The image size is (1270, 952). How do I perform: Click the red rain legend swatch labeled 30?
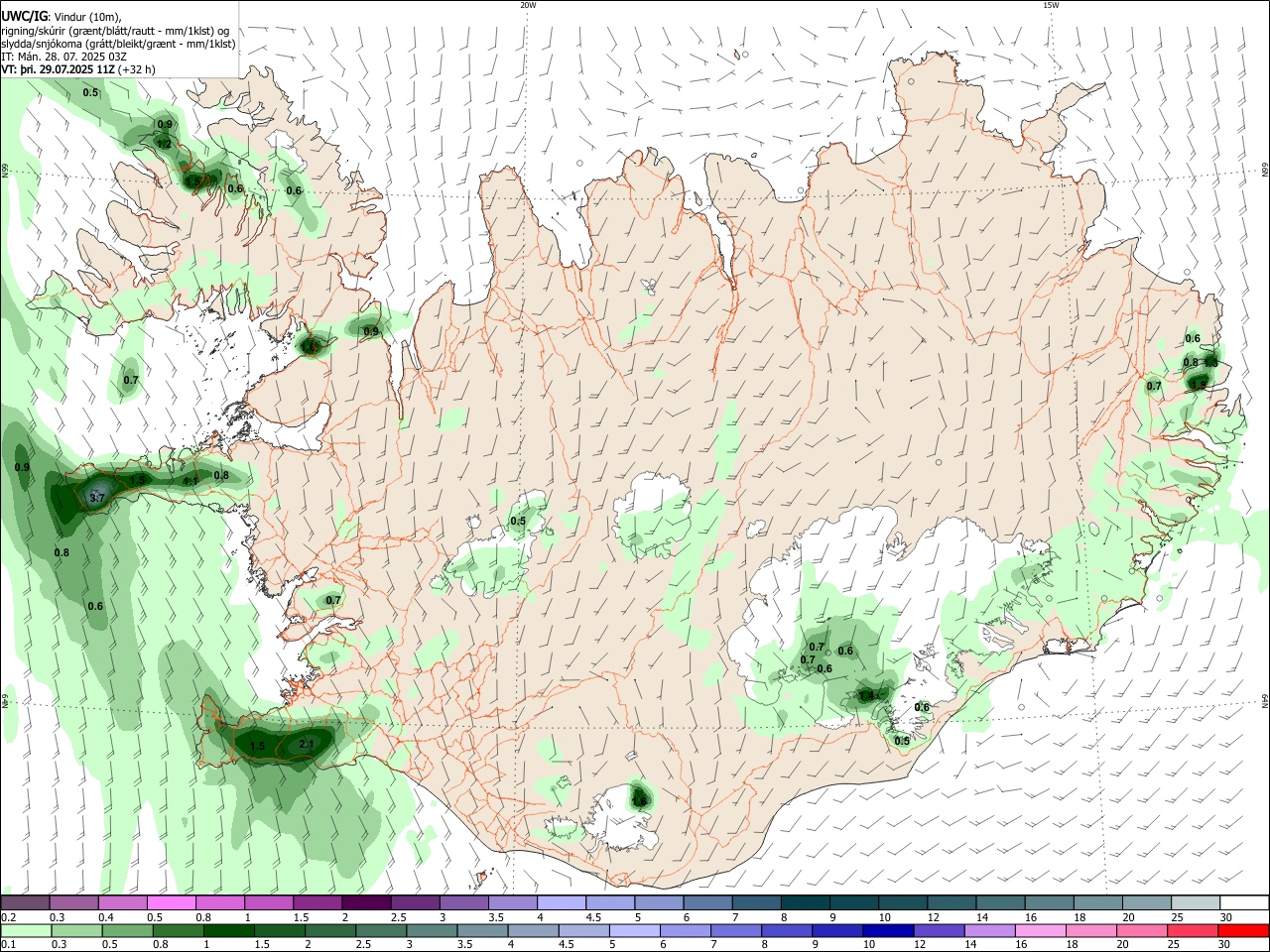click(x=1245, y=930)
